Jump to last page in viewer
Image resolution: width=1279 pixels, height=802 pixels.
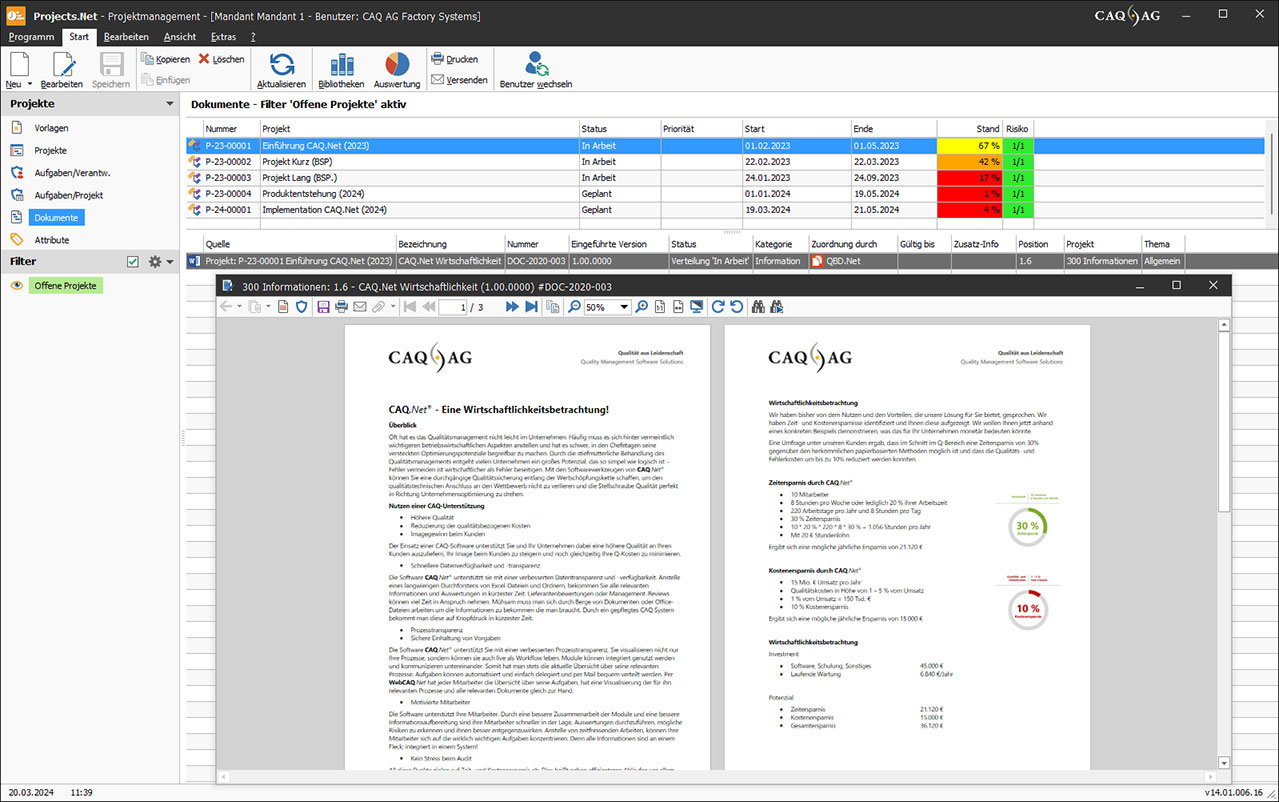(x=531, y=307)
